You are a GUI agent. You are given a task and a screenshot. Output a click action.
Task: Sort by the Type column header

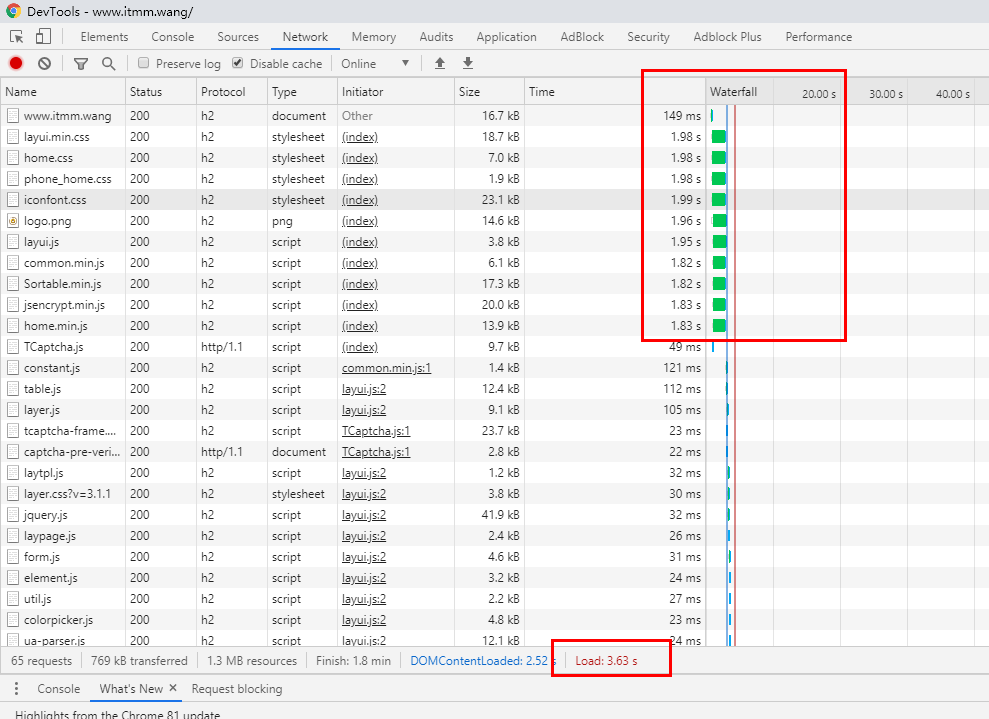pyautogui.click(x=303, y=91)
